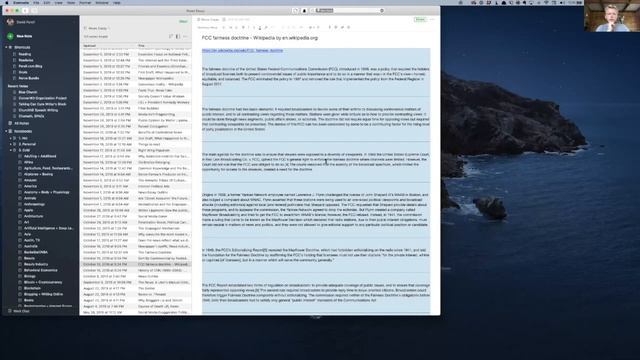
Task: Open the Social Media Game note
Action: pyautogui.click(x=136, y=216)
